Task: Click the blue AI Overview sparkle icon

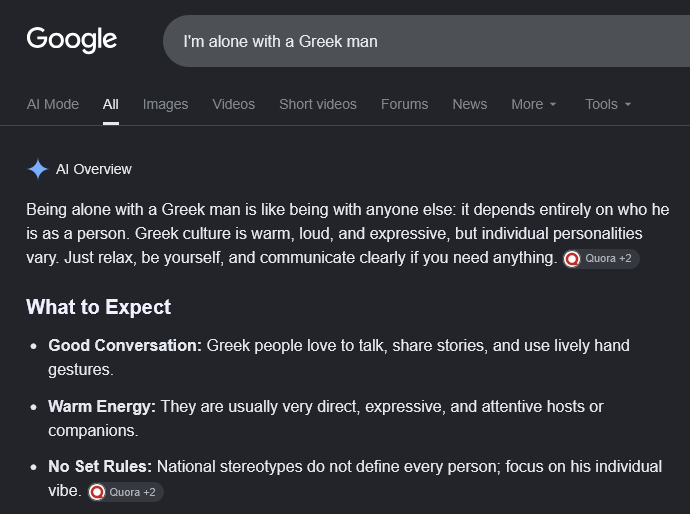Action: [x=38, y=169]
